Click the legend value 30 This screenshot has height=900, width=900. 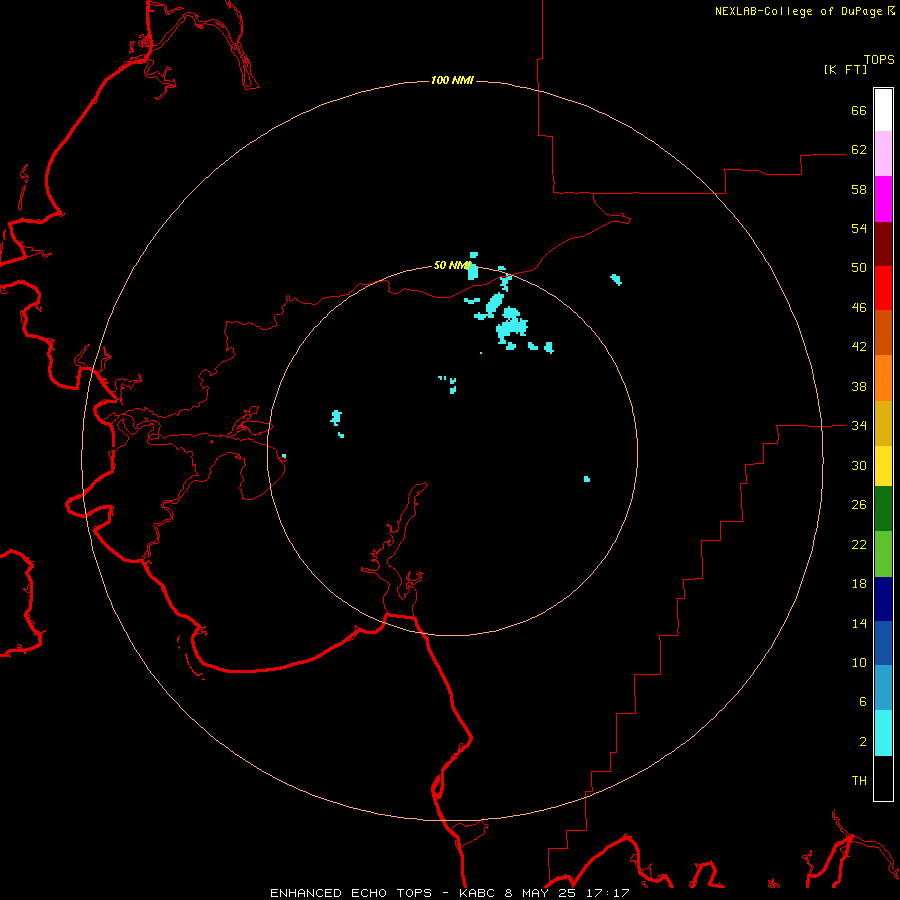click(859, 465)
